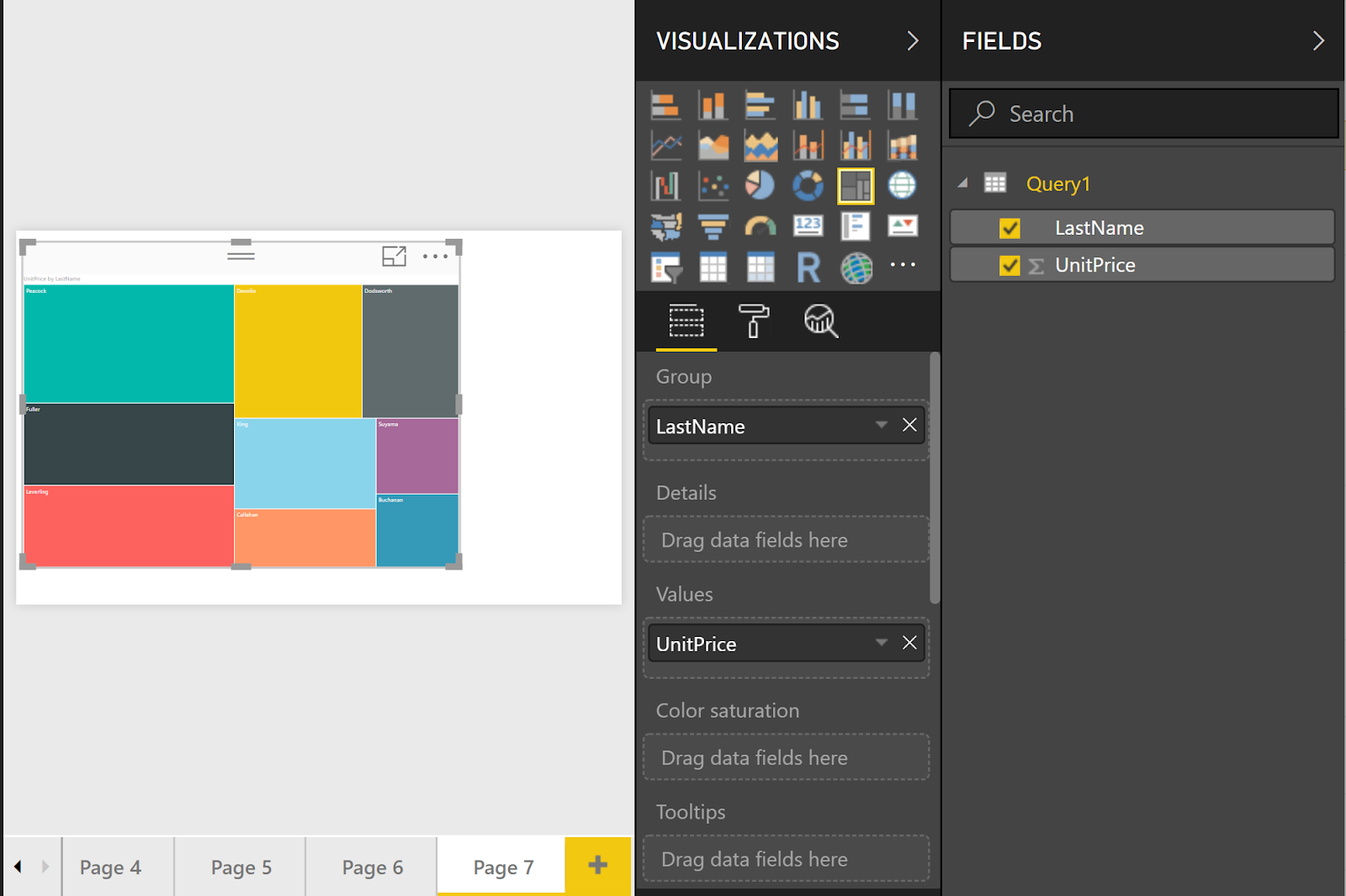This screenshot has width=1346, height=896.
Task: Open the Format paint roller pane
Action: pyautogui.click(x=753, y=321)
